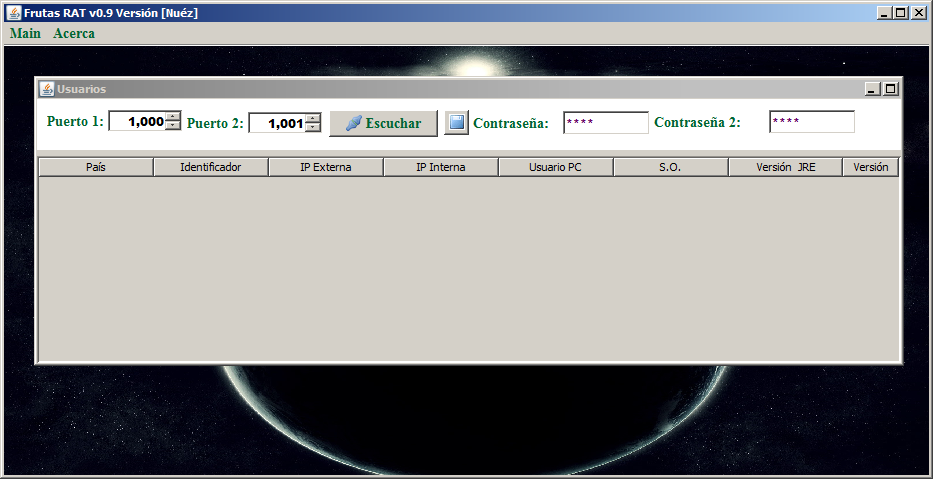933x479 pixels.
Task: Focus the Contraseña 2 password field
Action: 811,122
